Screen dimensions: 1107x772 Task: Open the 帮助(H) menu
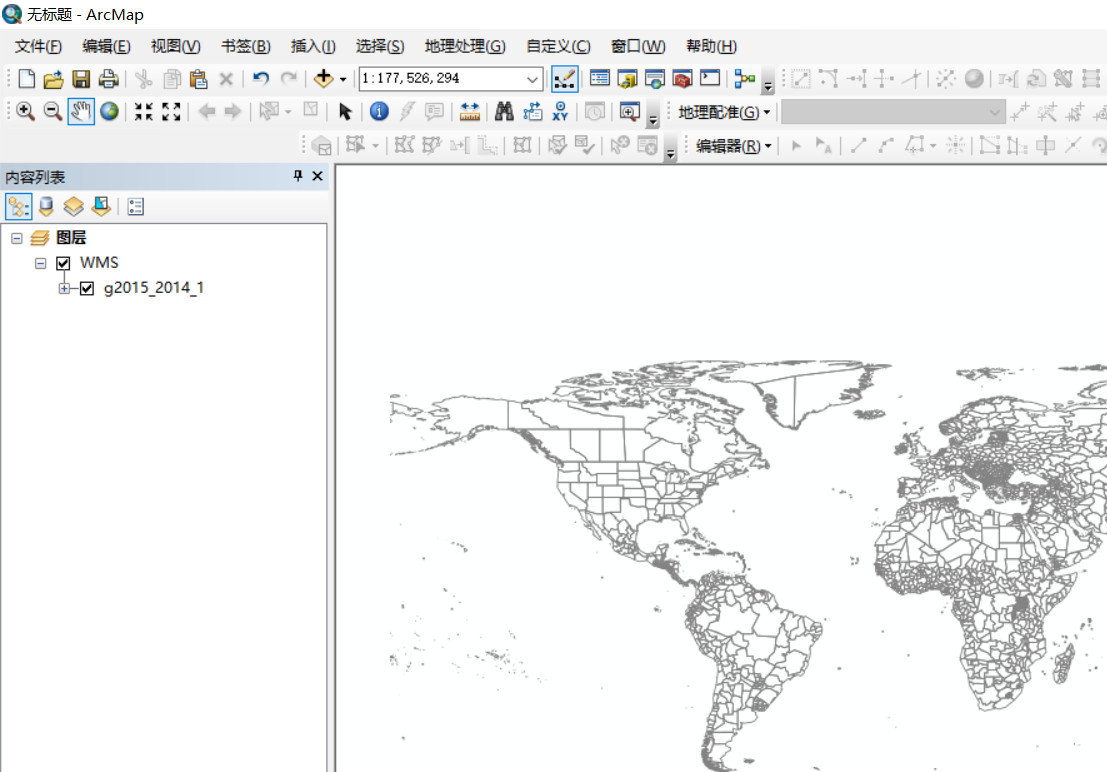[712, 47]
